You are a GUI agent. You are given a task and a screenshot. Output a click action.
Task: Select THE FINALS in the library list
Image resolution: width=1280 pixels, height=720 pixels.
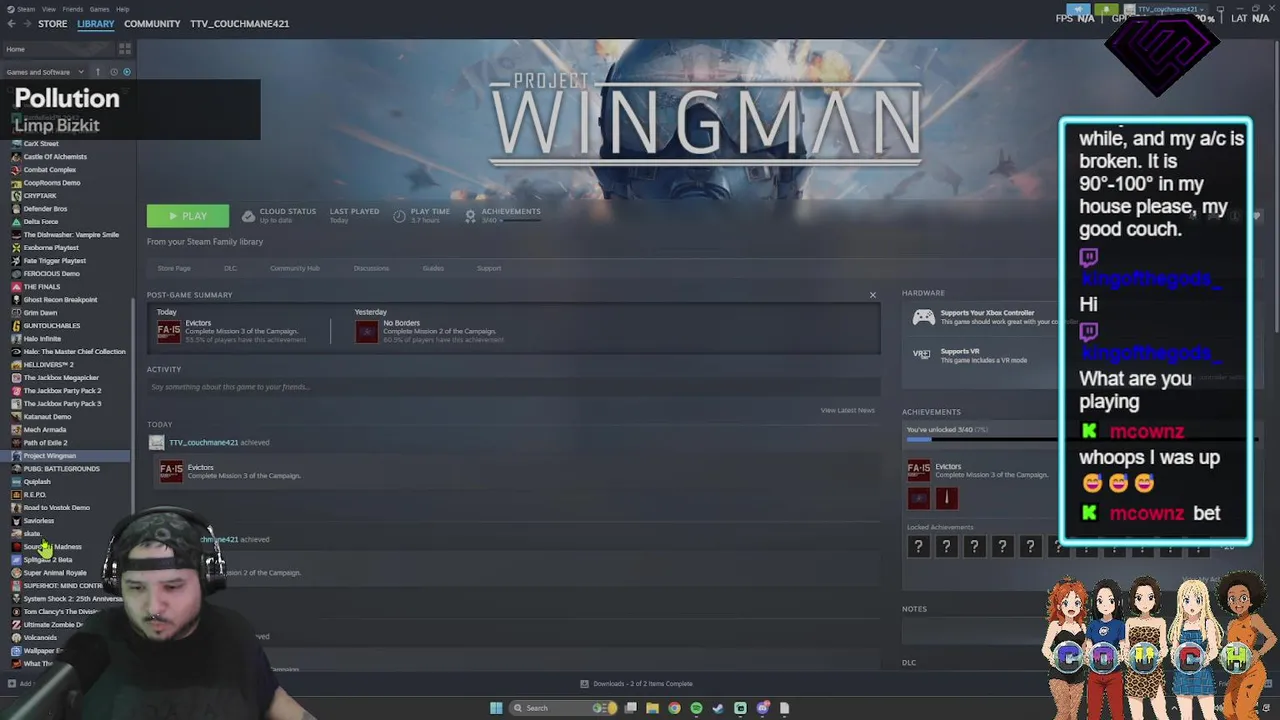click(42, 287)
